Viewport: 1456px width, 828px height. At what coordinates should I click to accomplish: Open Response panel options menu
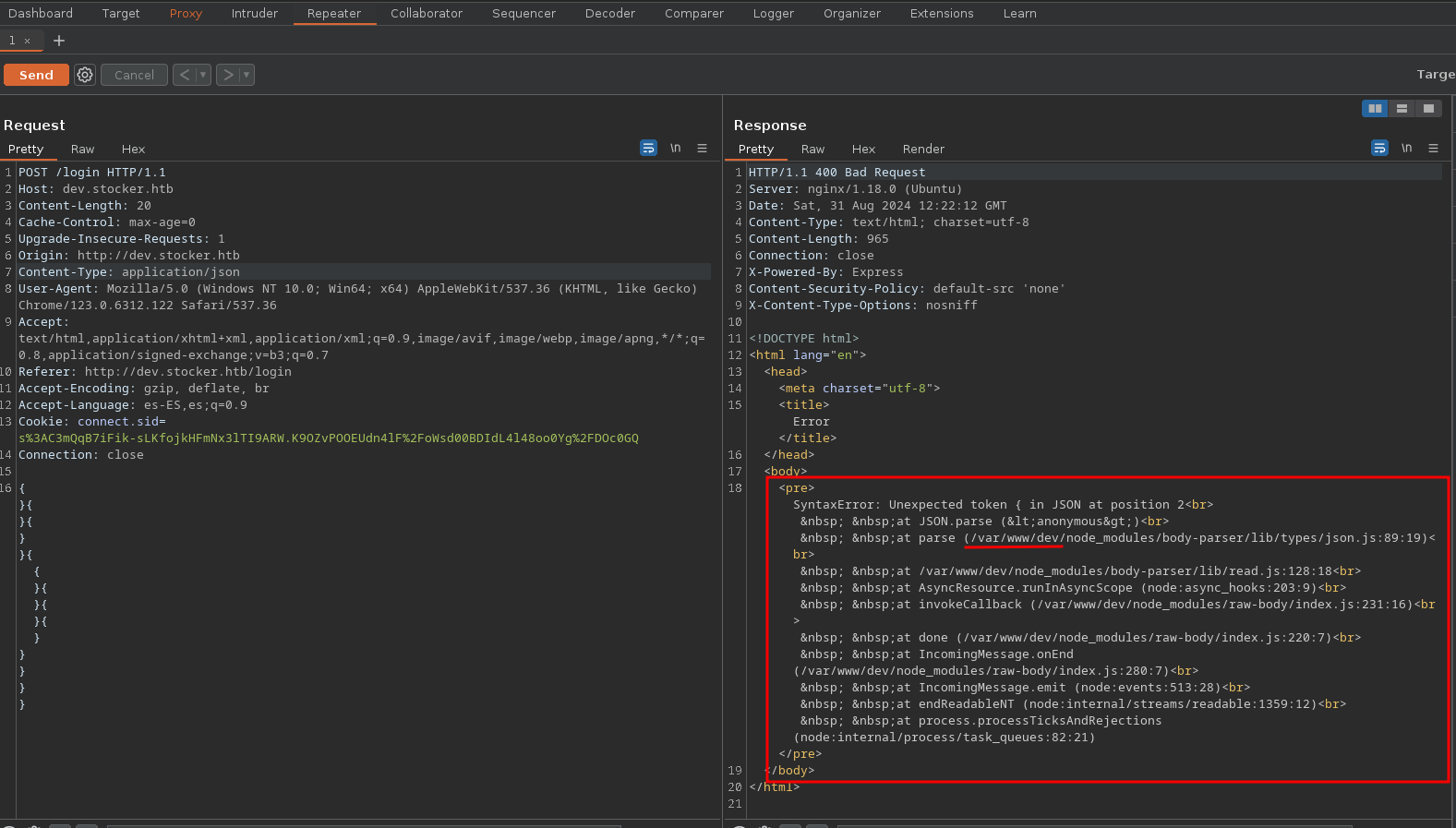[1433, 149]
